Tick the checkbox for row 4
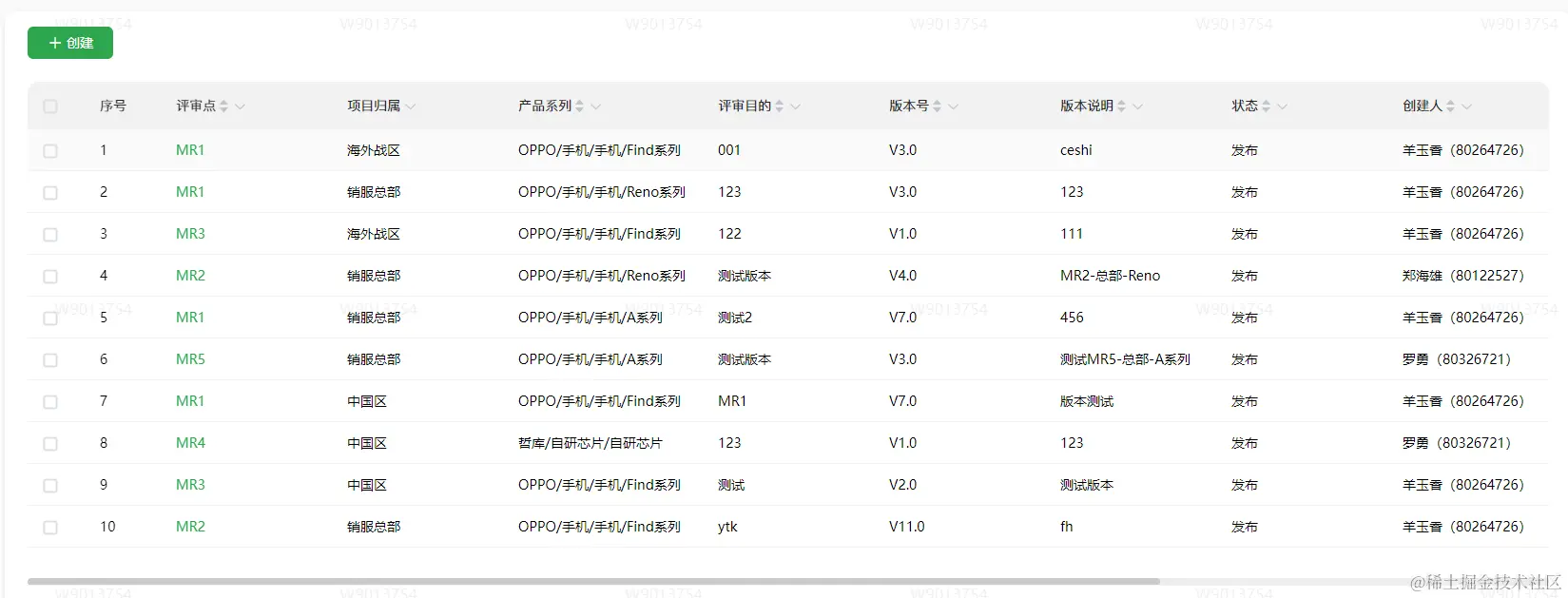1568x598 pixels. tap(50, 277)
